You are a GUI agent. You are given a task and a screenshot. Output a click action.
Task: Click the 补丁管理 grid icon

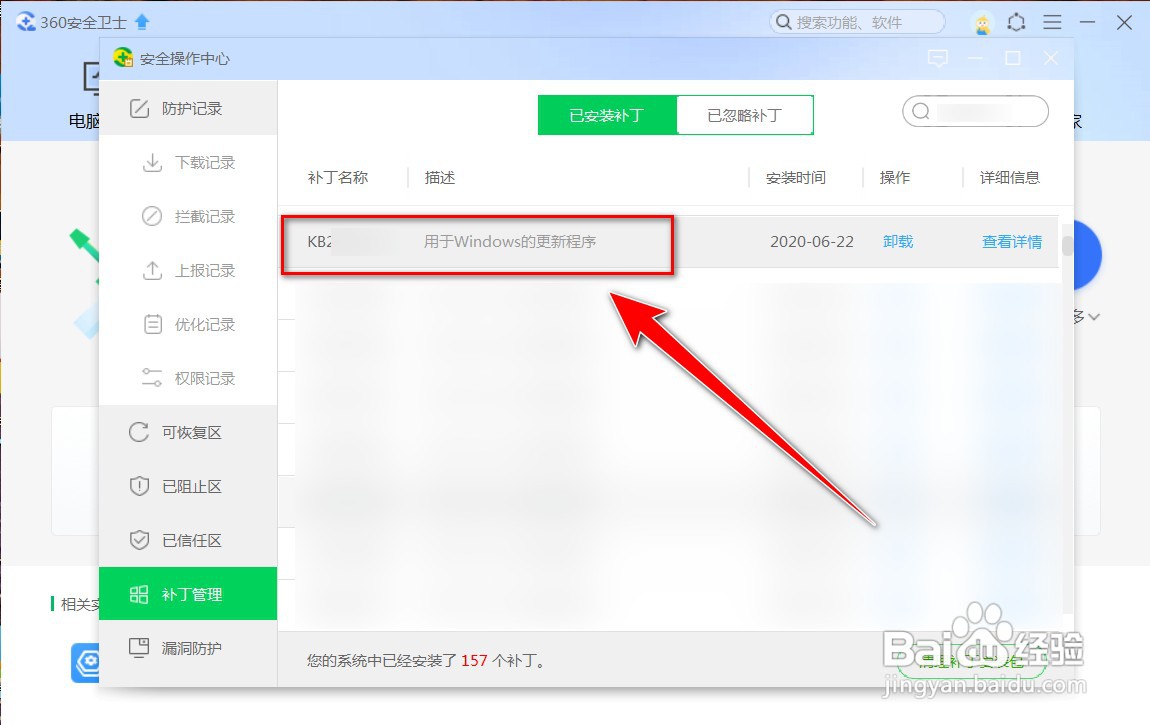click(x=139, y=595)
